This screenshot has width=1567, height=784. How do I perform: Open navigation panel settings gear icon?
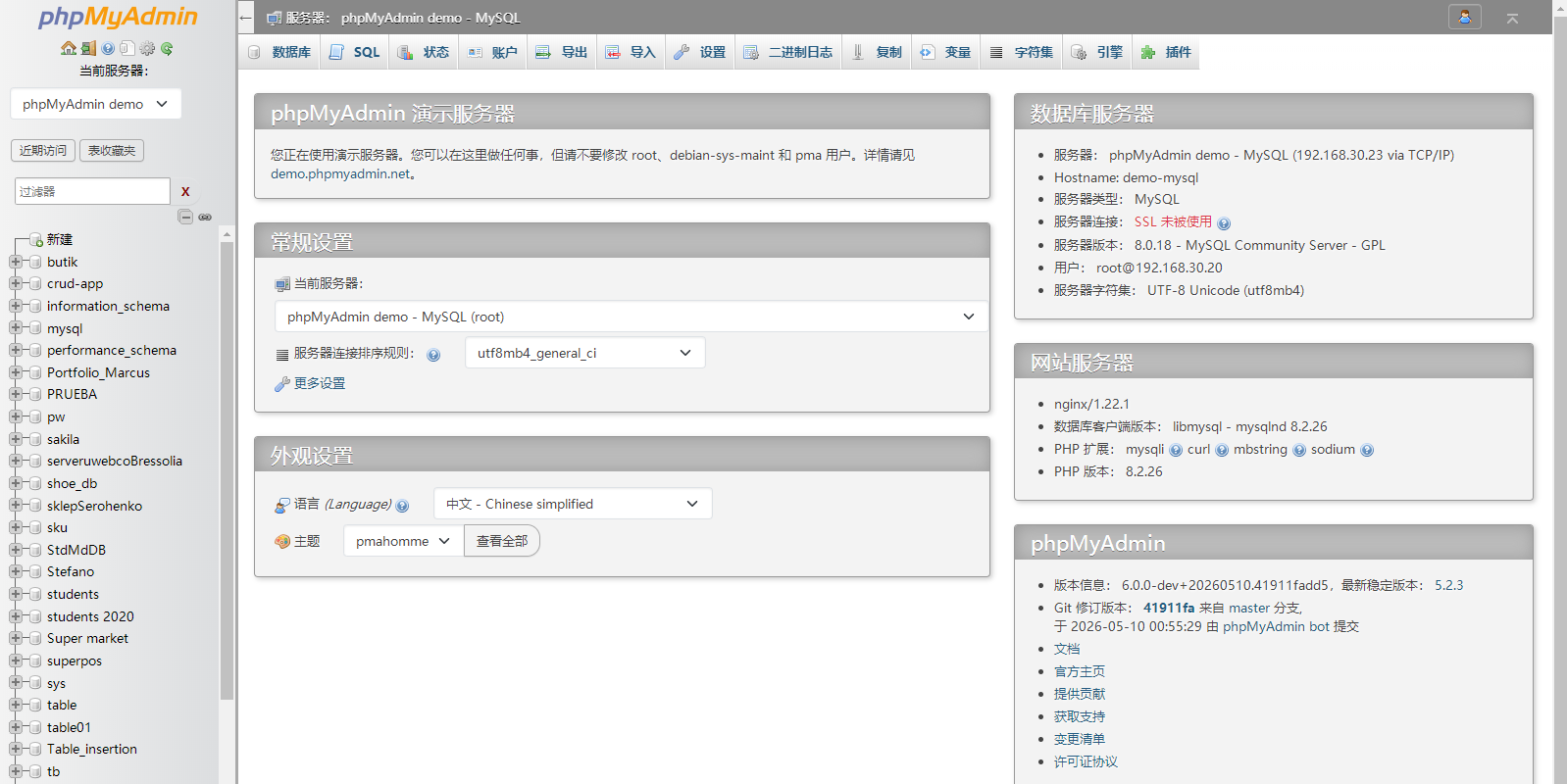[147, 48]
